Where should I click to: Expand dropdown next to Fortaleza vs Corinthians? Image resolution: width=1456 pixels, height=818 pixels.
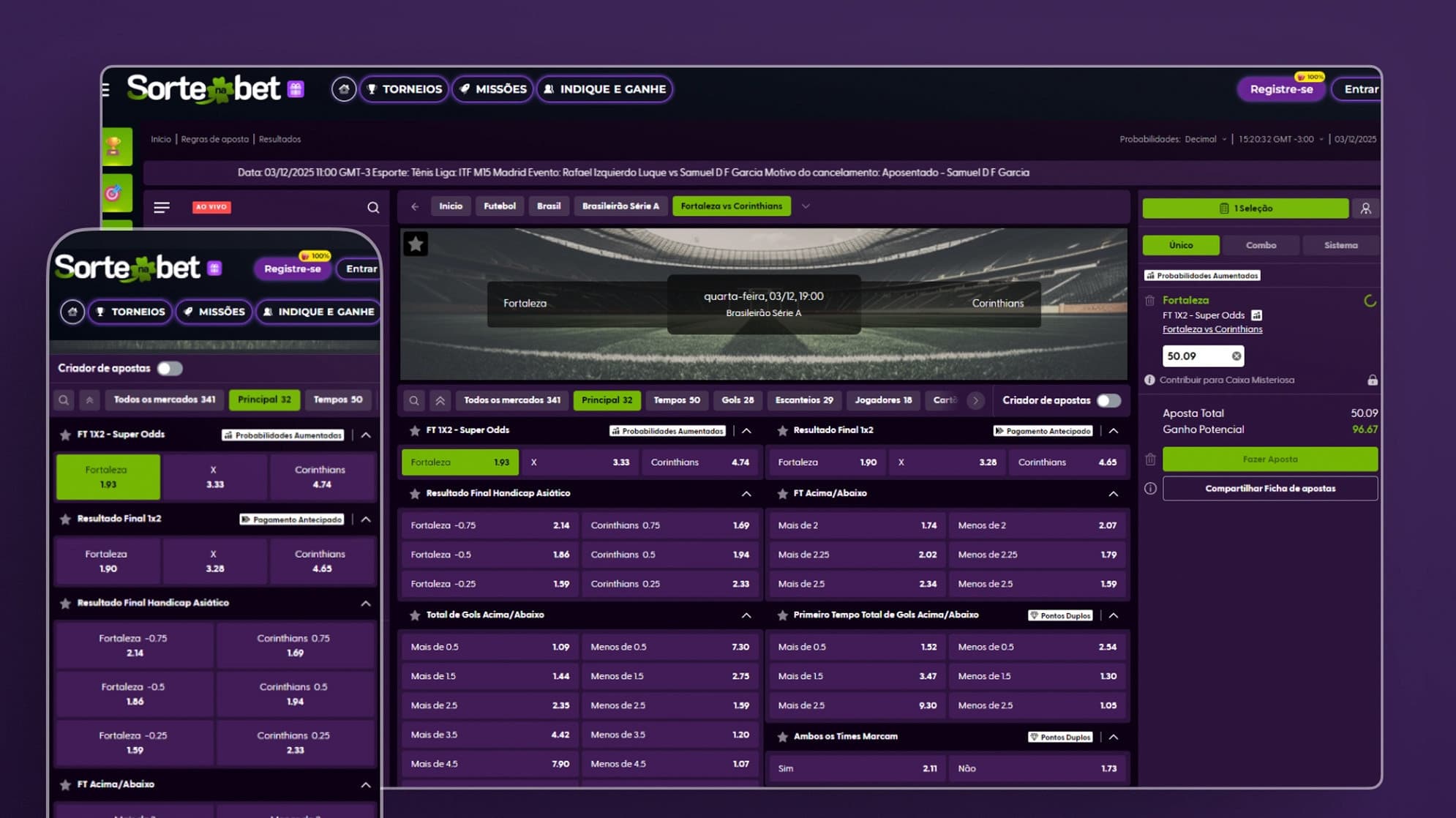(806, 206)
